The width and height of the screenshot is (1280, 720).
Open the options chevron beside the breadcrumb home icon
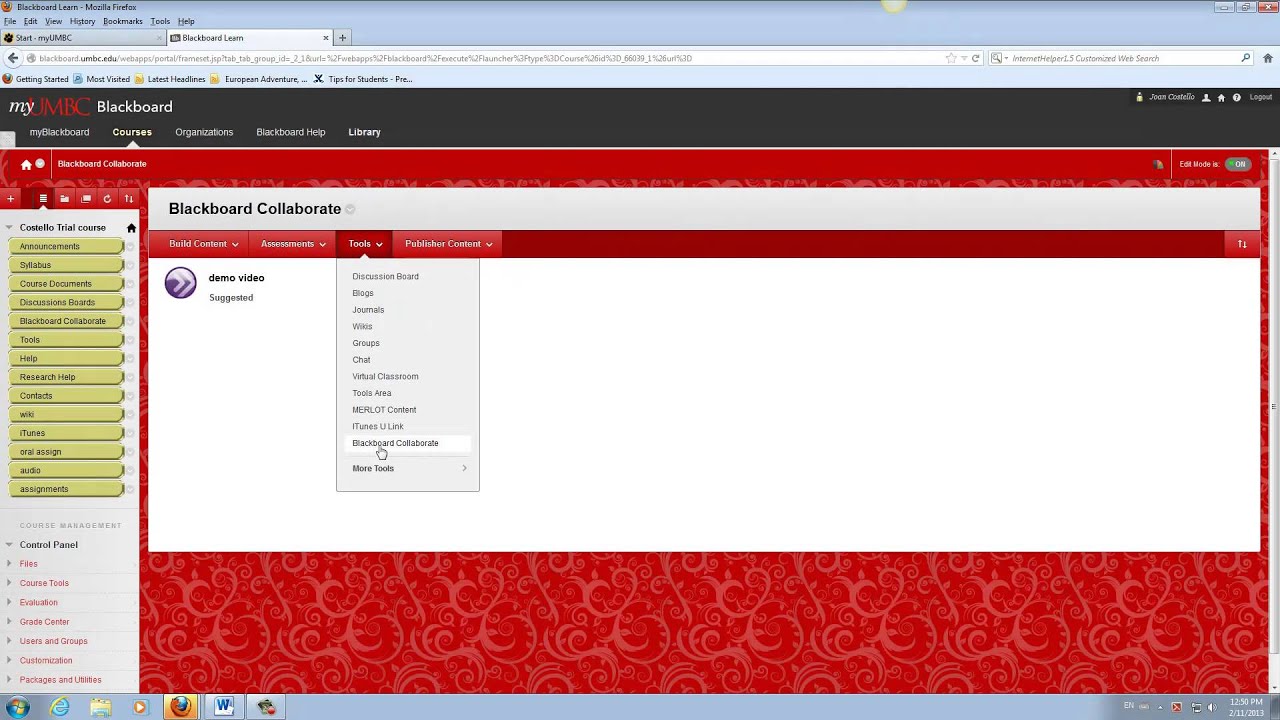pyautogui.click(x=40, y=164)
